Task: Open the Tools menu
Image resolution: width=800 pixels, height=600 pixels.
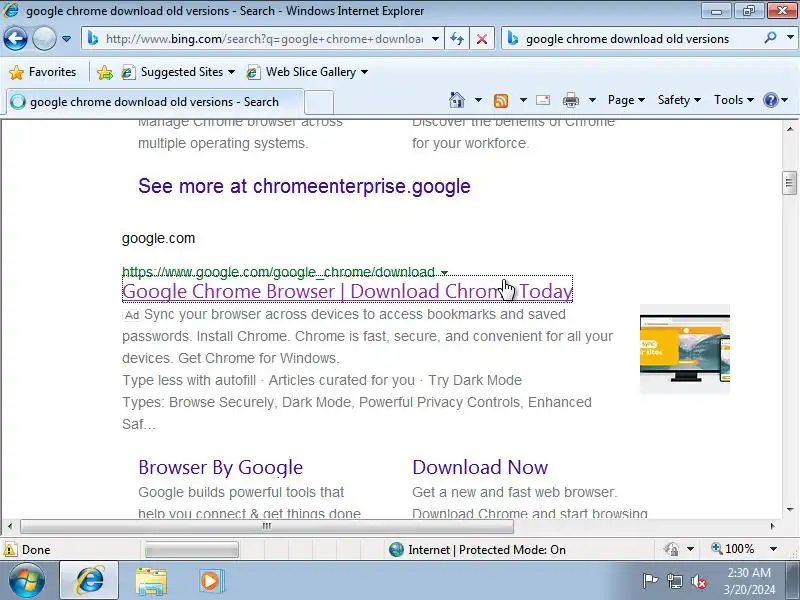Action: 734,100
